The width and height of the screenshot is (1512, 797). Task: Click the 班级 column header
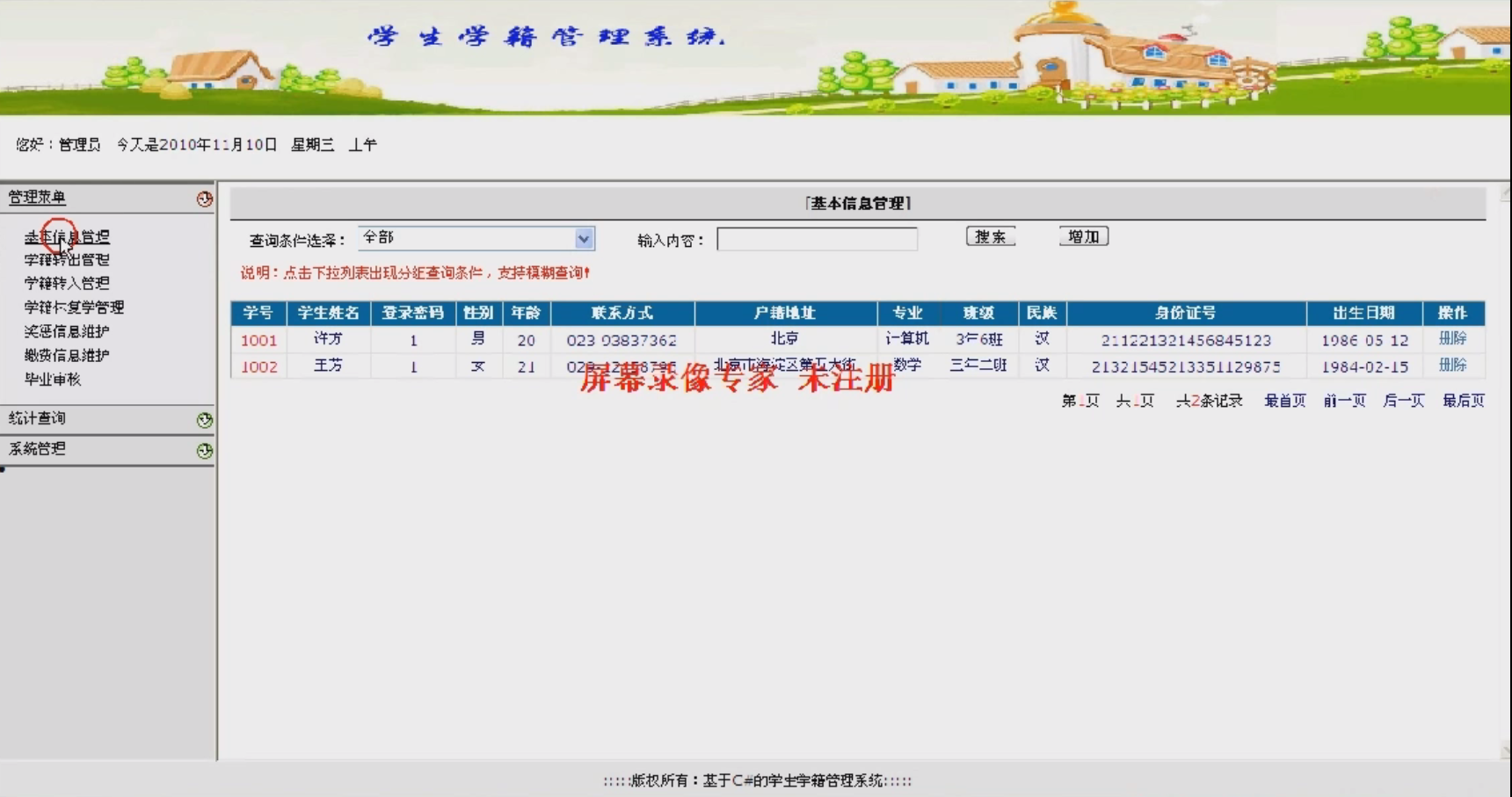point(978,313)
